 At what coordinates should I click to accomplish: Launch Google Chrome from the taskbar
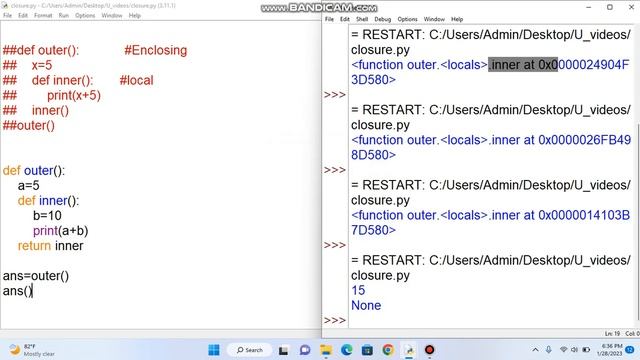point(388,350)
